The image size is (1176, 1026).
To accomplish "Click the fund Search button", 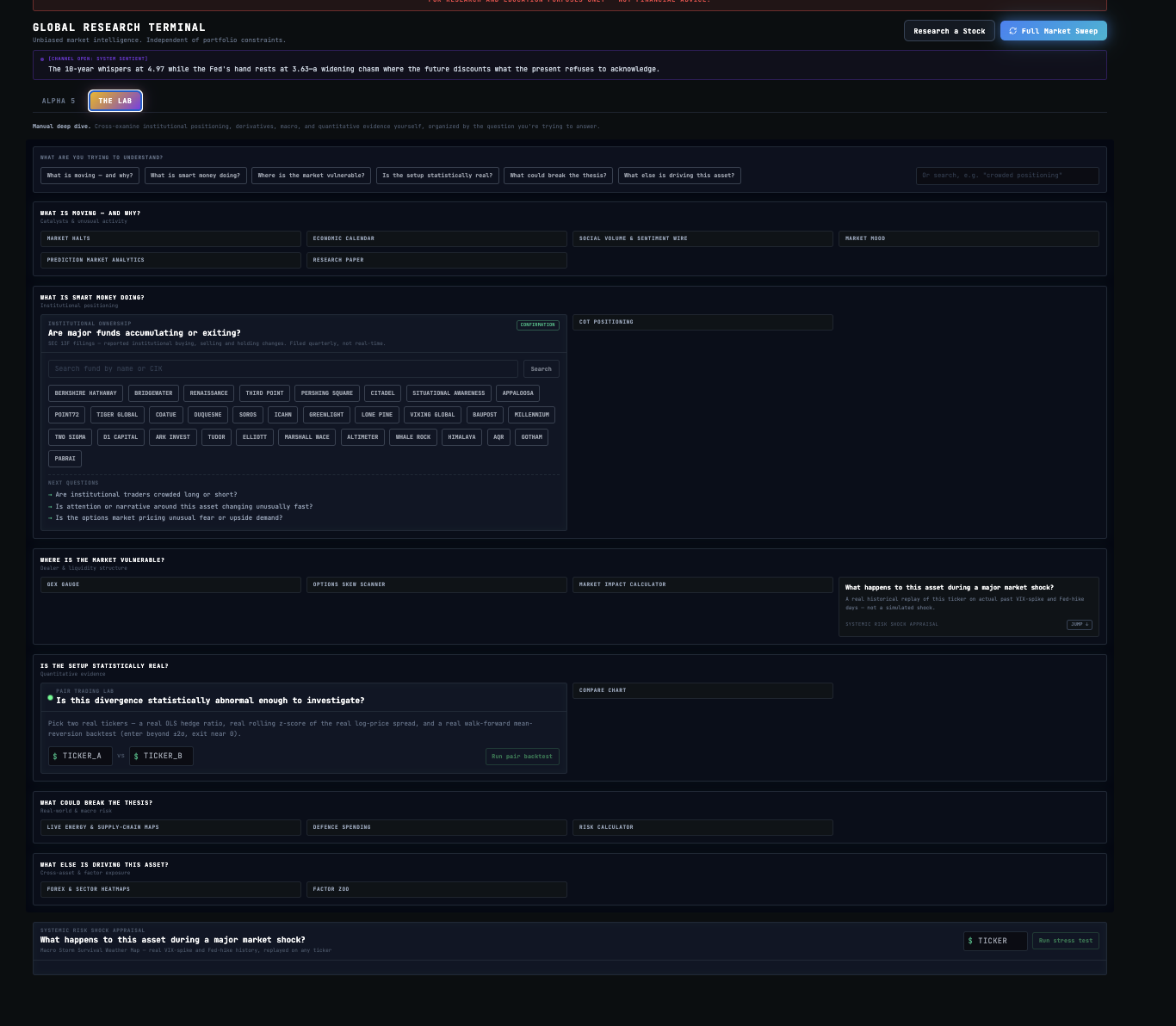I will point(542,369).
